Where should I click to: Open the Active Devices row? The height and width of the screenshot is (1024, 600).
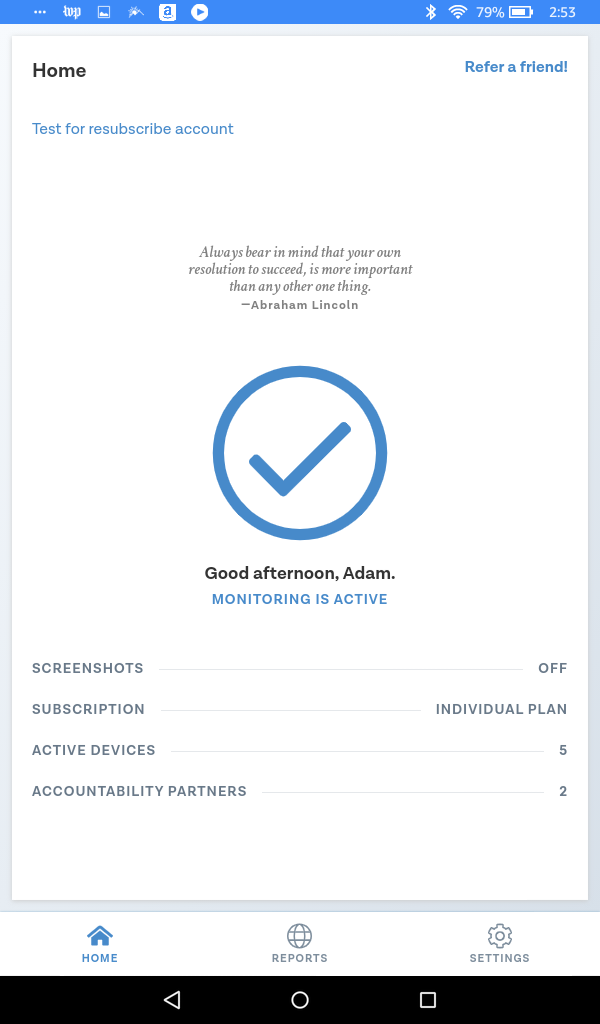click(x=300, y=750)
